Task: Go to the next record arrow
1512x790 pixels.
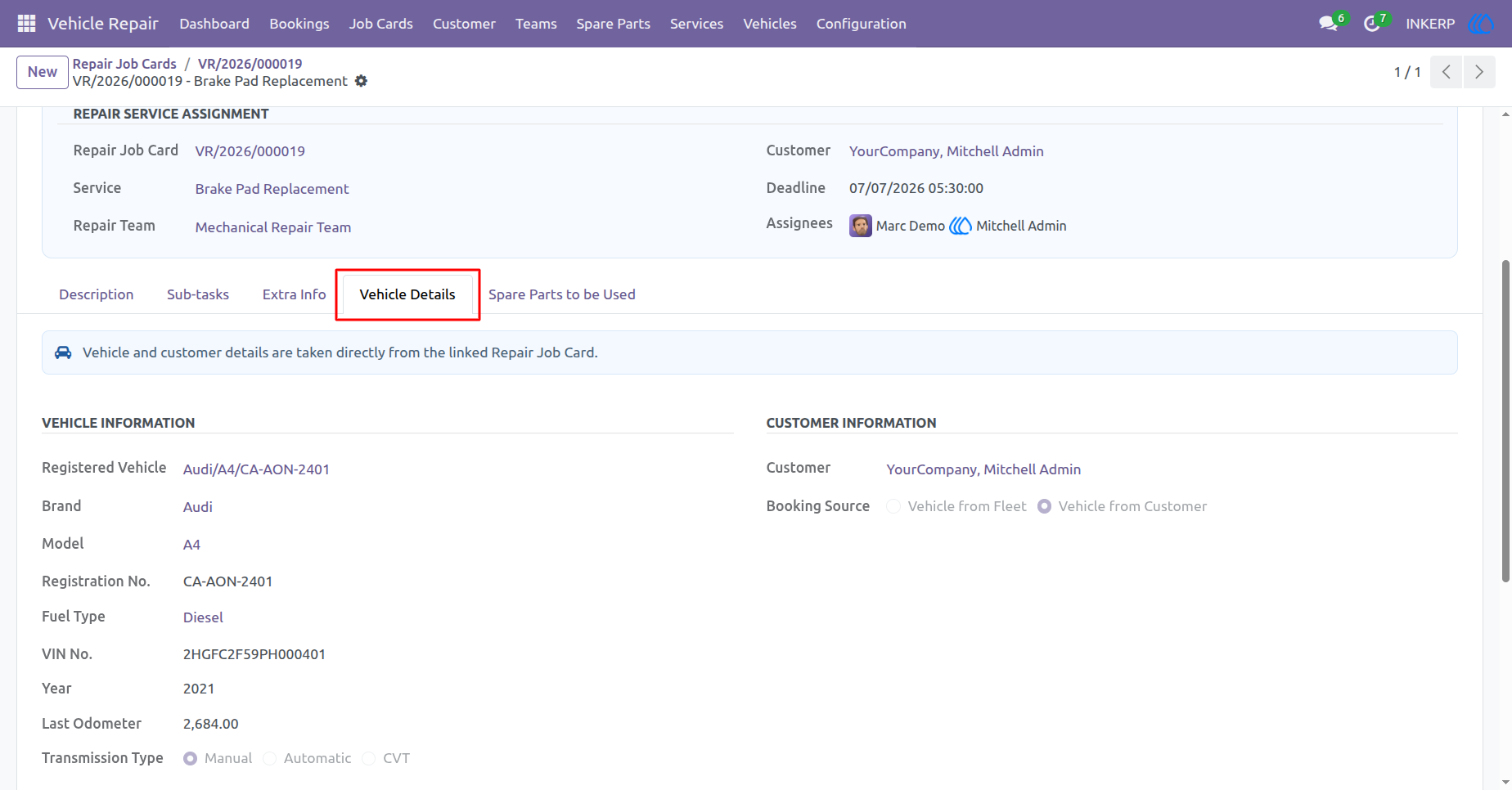Action: pos(1479,72)
